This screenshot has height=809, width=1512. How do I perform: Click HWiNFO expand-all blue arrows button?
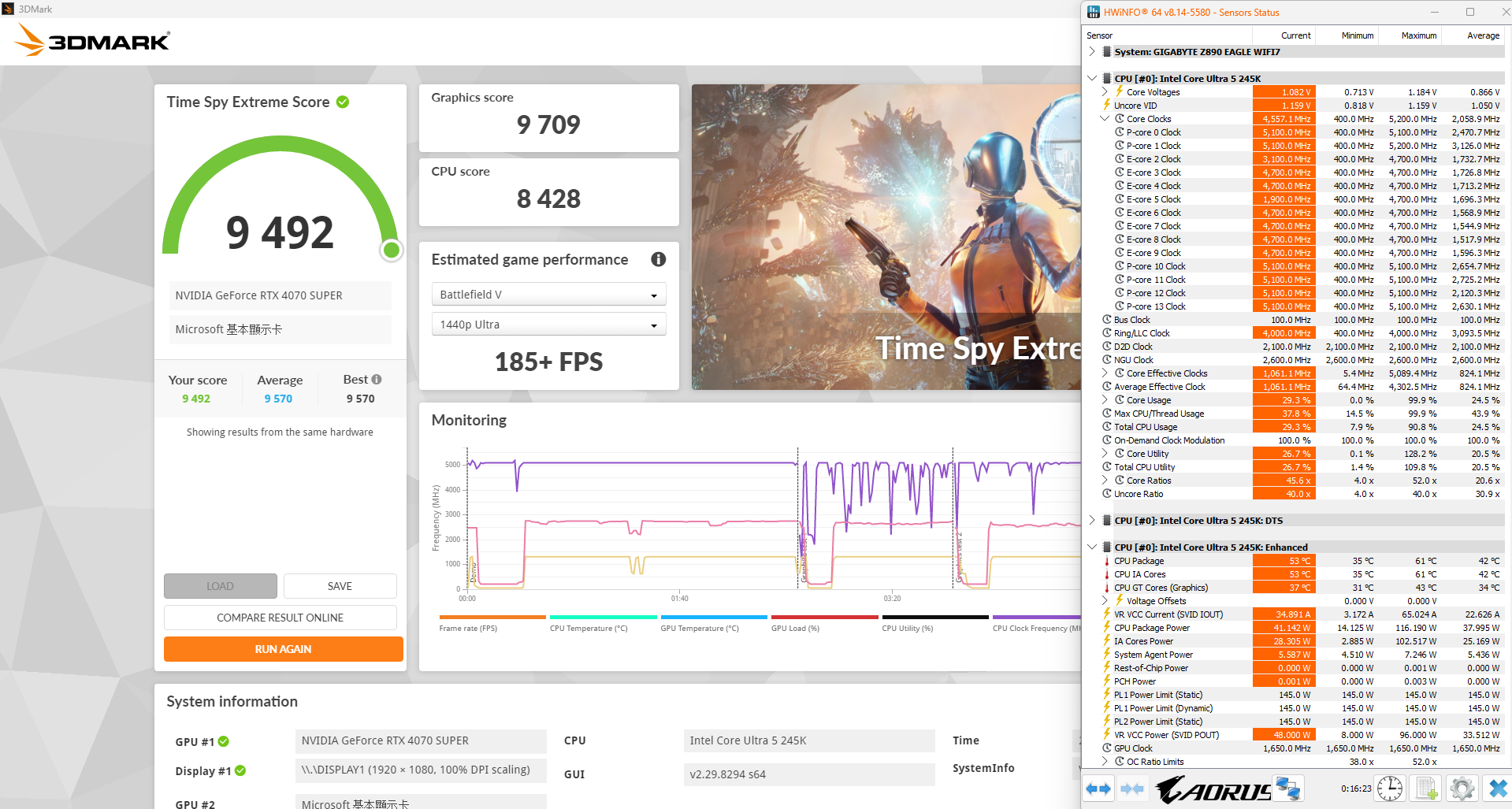(1098, 788)
